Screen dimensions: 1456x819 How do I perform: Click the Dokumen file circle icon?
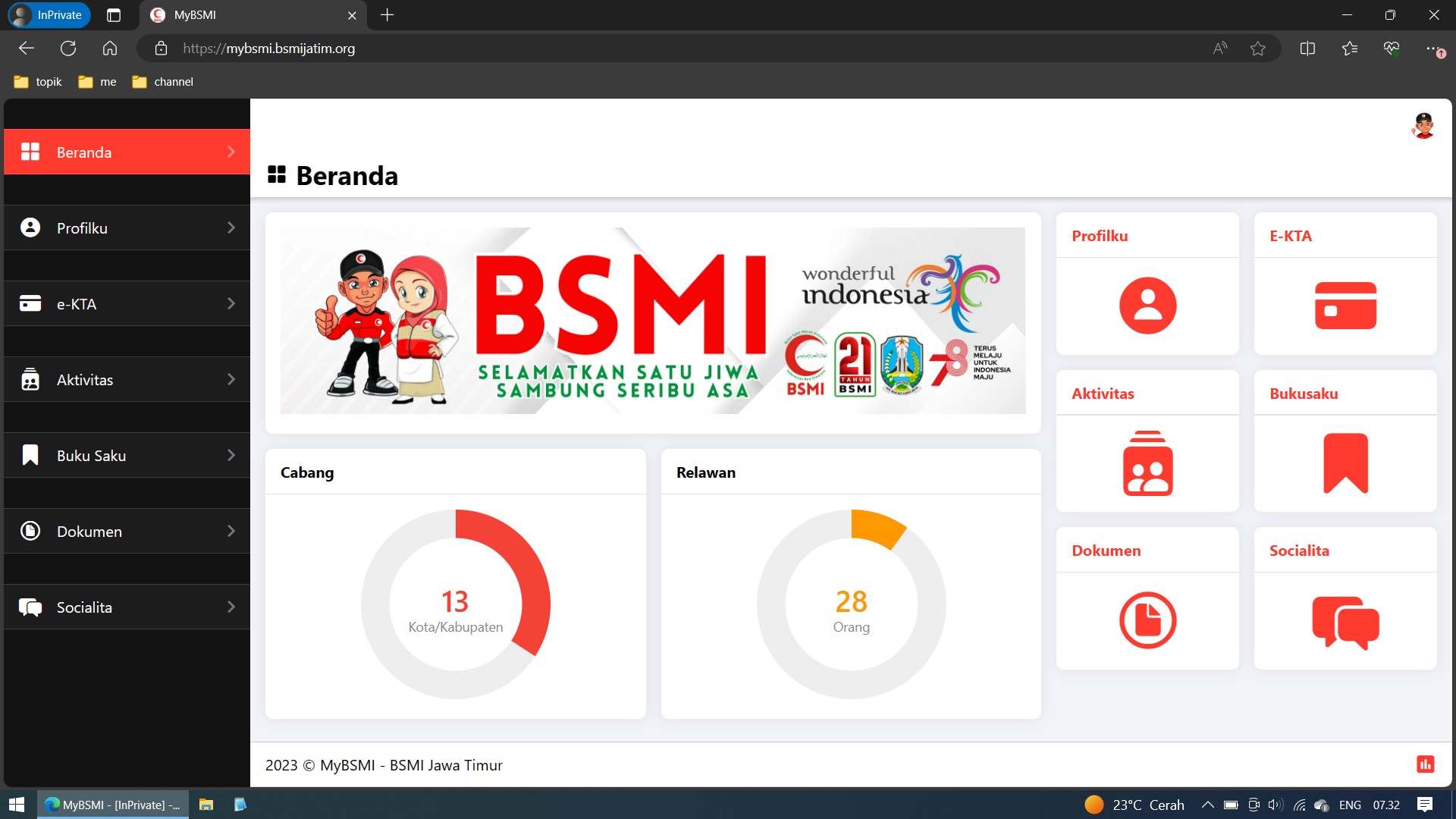[1147, 620]
